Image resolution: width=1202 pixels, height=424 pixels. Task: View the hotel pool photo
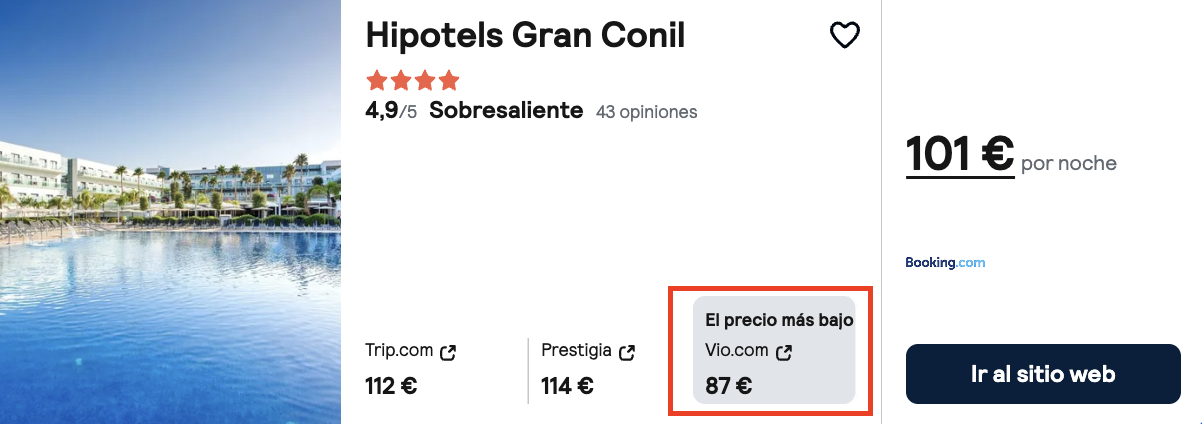click(x=170, y=212)
